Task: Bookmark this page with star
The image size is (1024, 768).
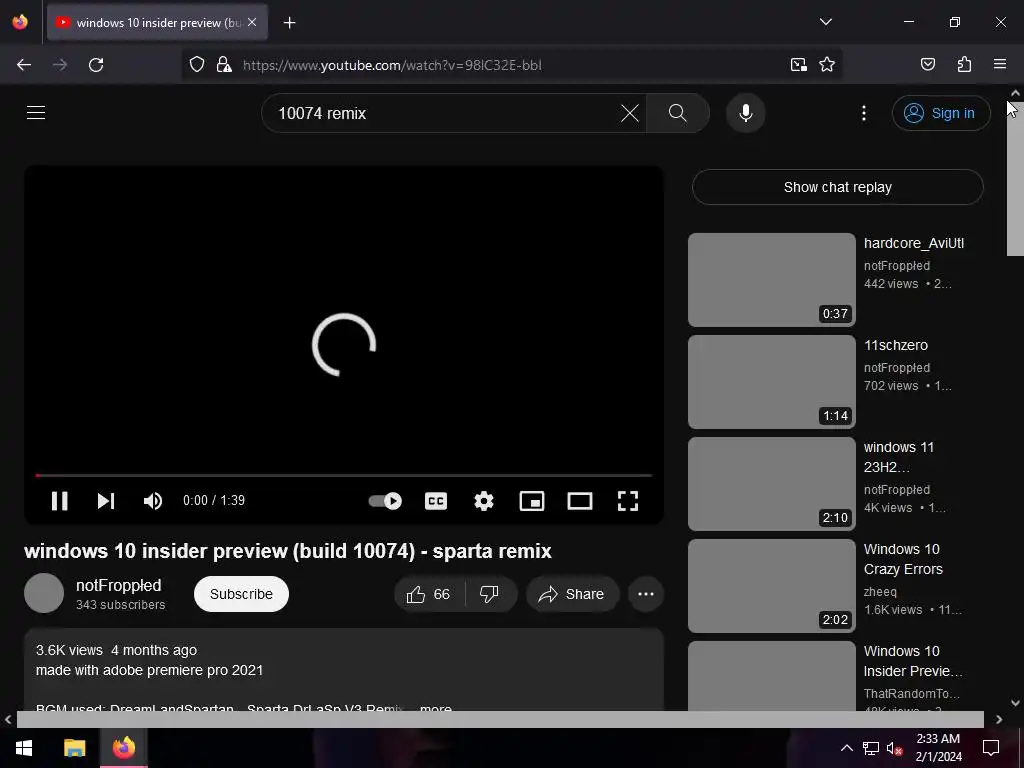Action: click(x=827, y=65)
